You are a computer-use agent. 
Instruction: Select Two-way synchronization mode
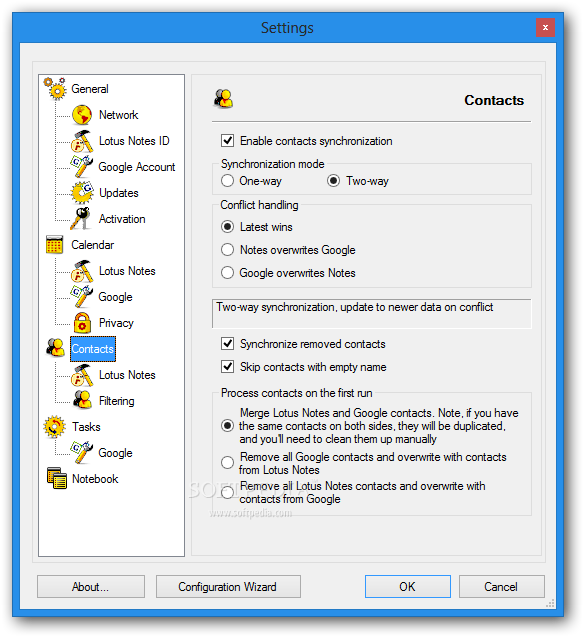333,180
